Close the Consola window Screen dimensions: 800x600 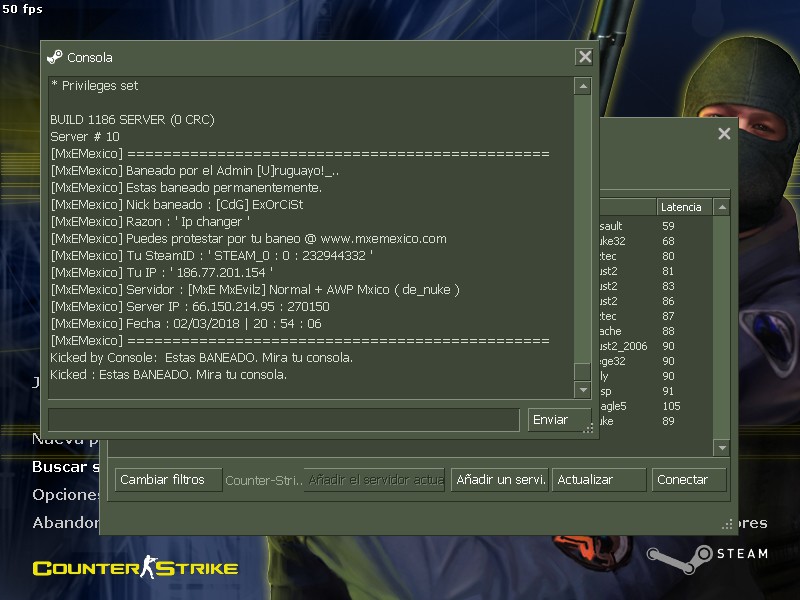coord(585,57)
